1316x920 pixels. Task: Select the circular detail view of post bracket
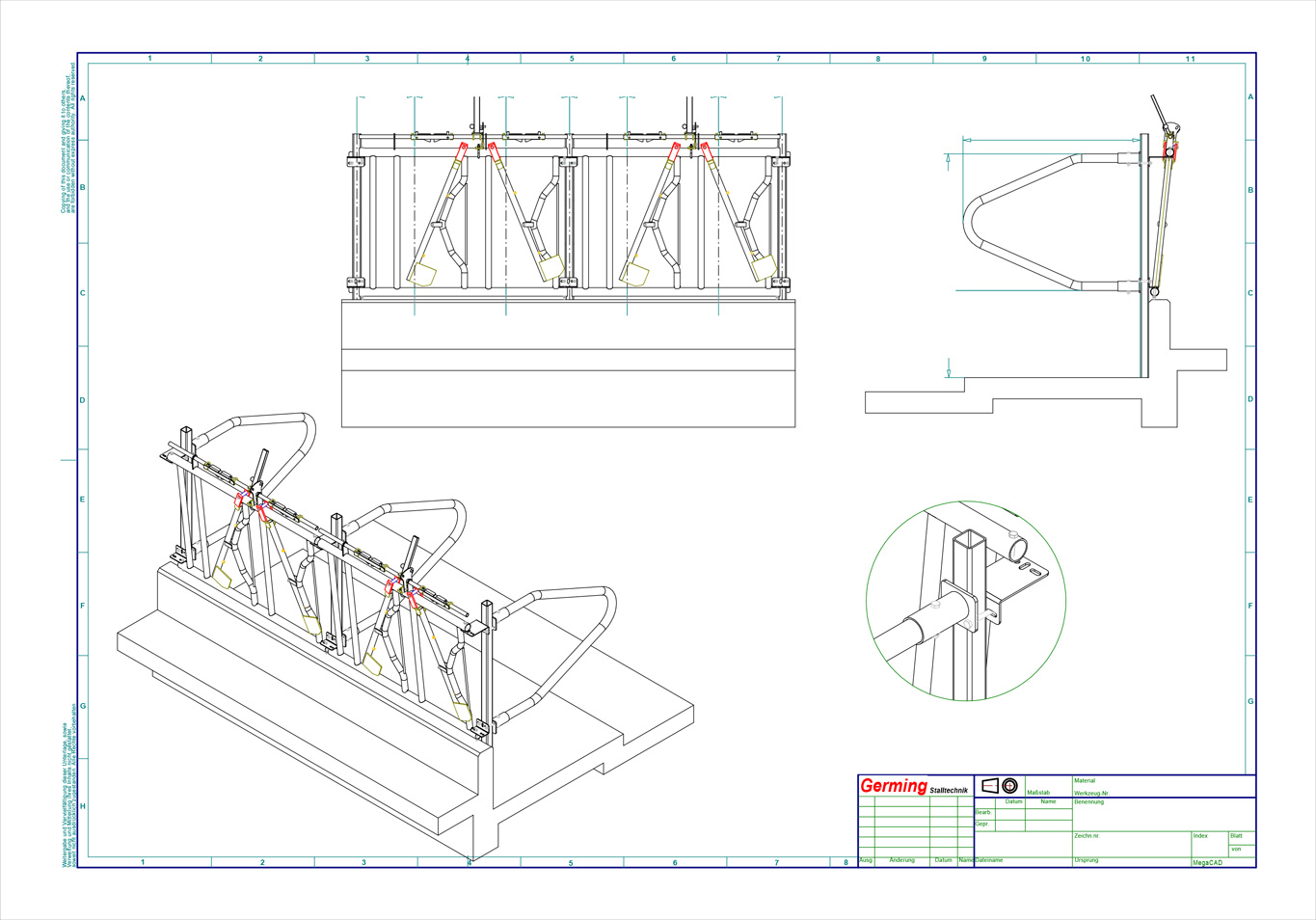coord(965,600)
